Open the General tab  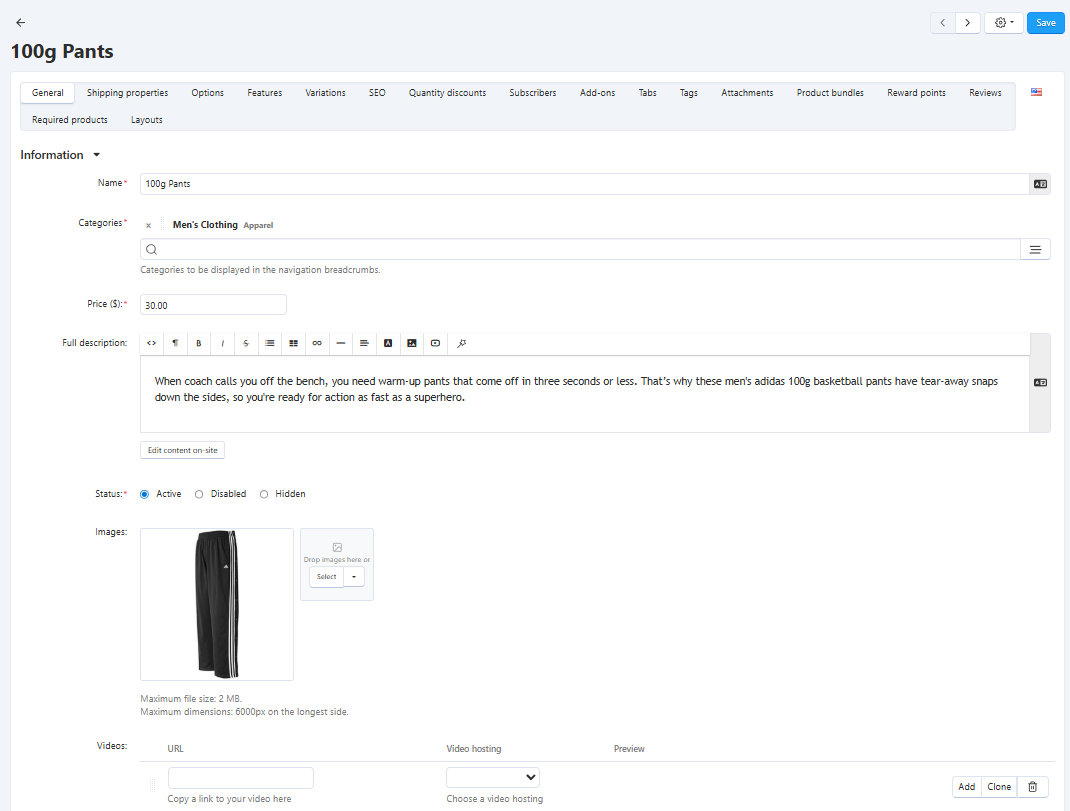pyautogui.click(x=48, y=93)
